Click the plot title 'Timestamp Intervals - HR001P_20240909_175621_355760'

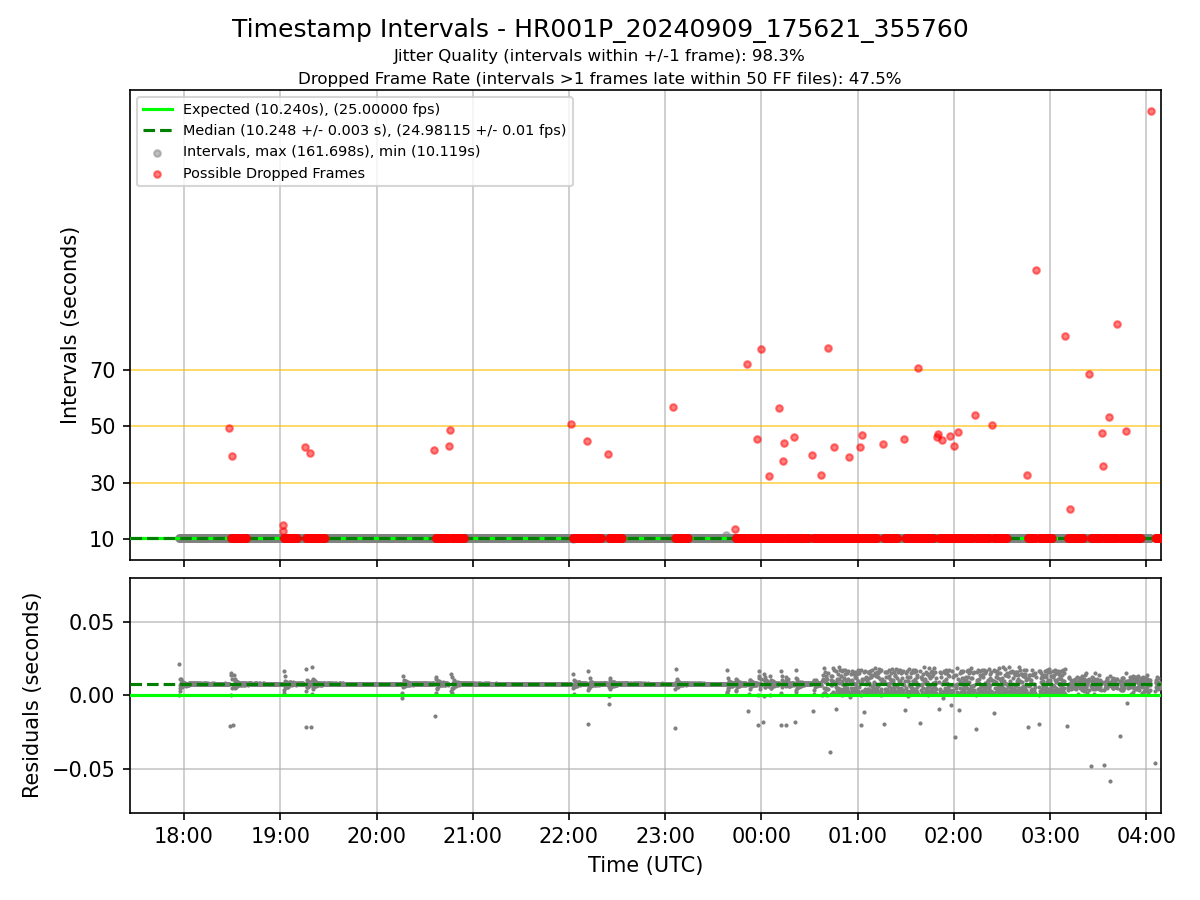point(600,29)
